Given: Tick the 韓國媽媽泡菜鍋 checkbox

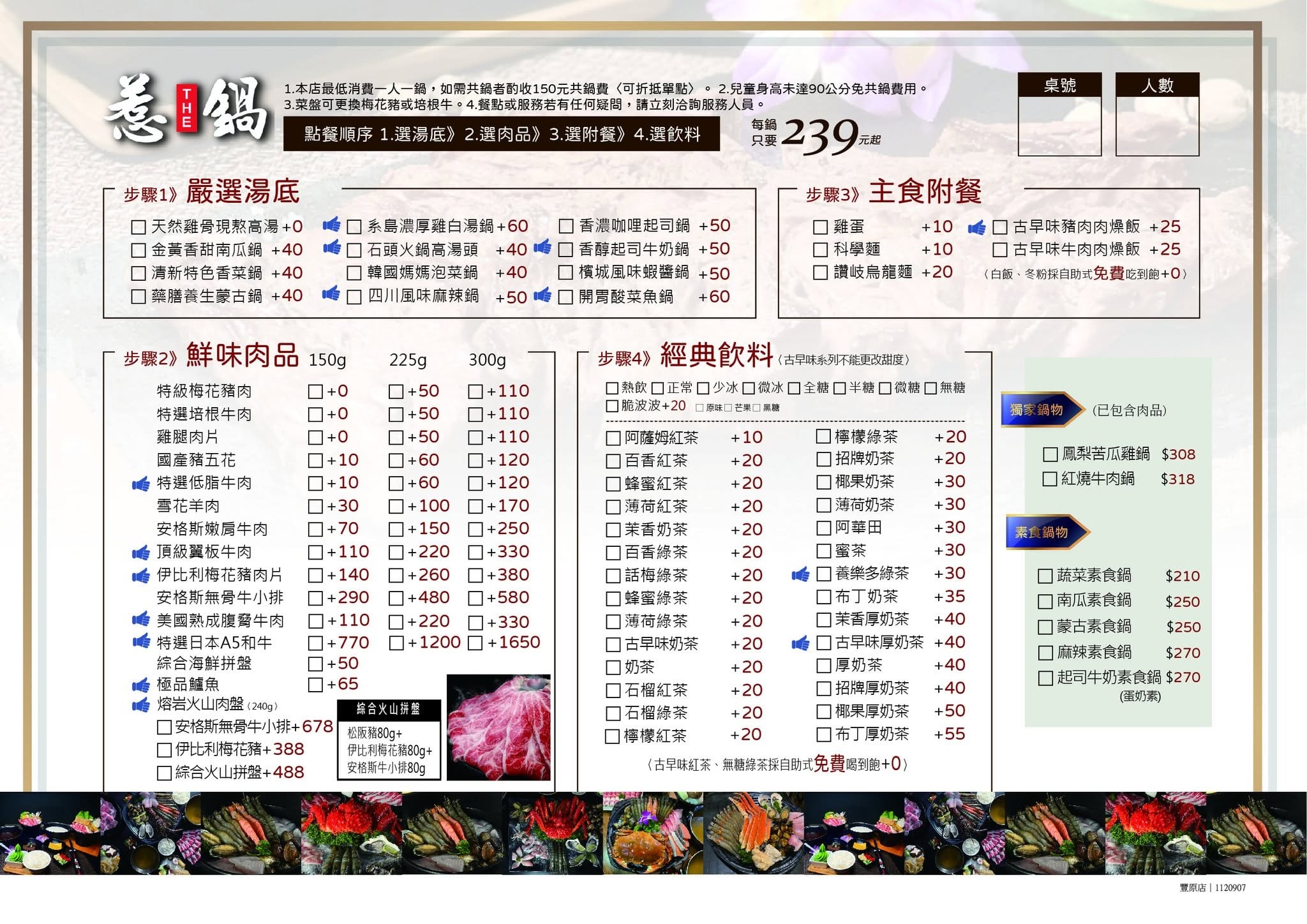Looking at the screenshot, I should tap(354, 274).
